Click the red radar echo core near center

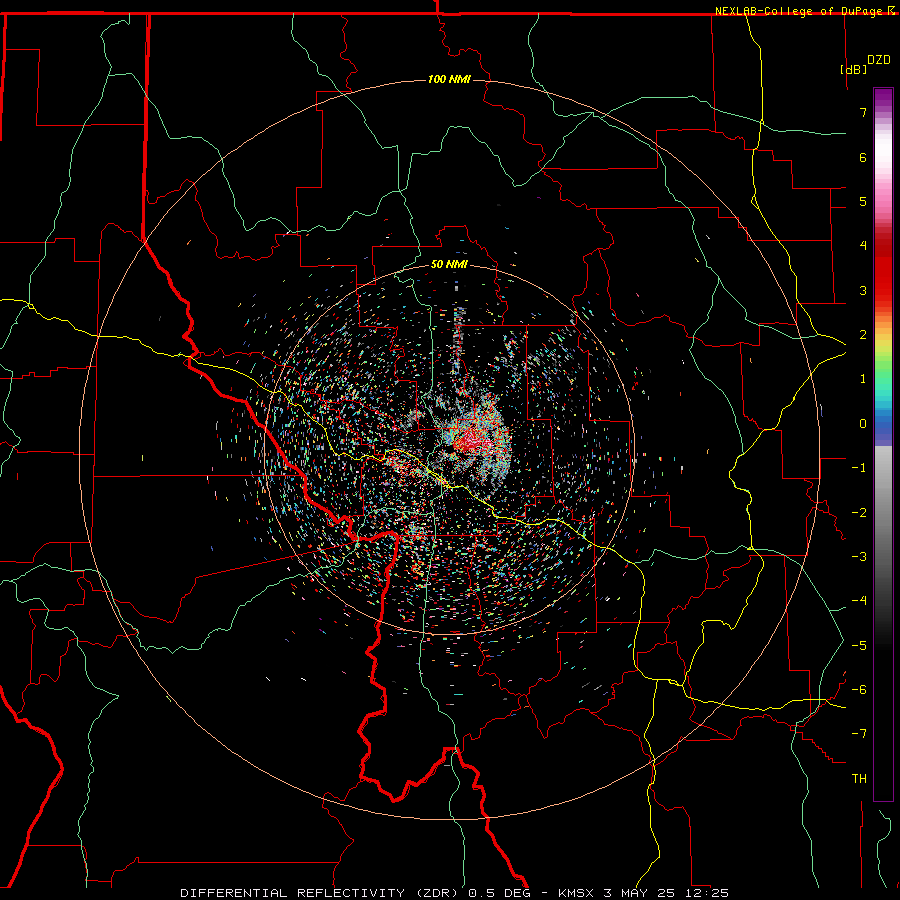pos(470,441)
